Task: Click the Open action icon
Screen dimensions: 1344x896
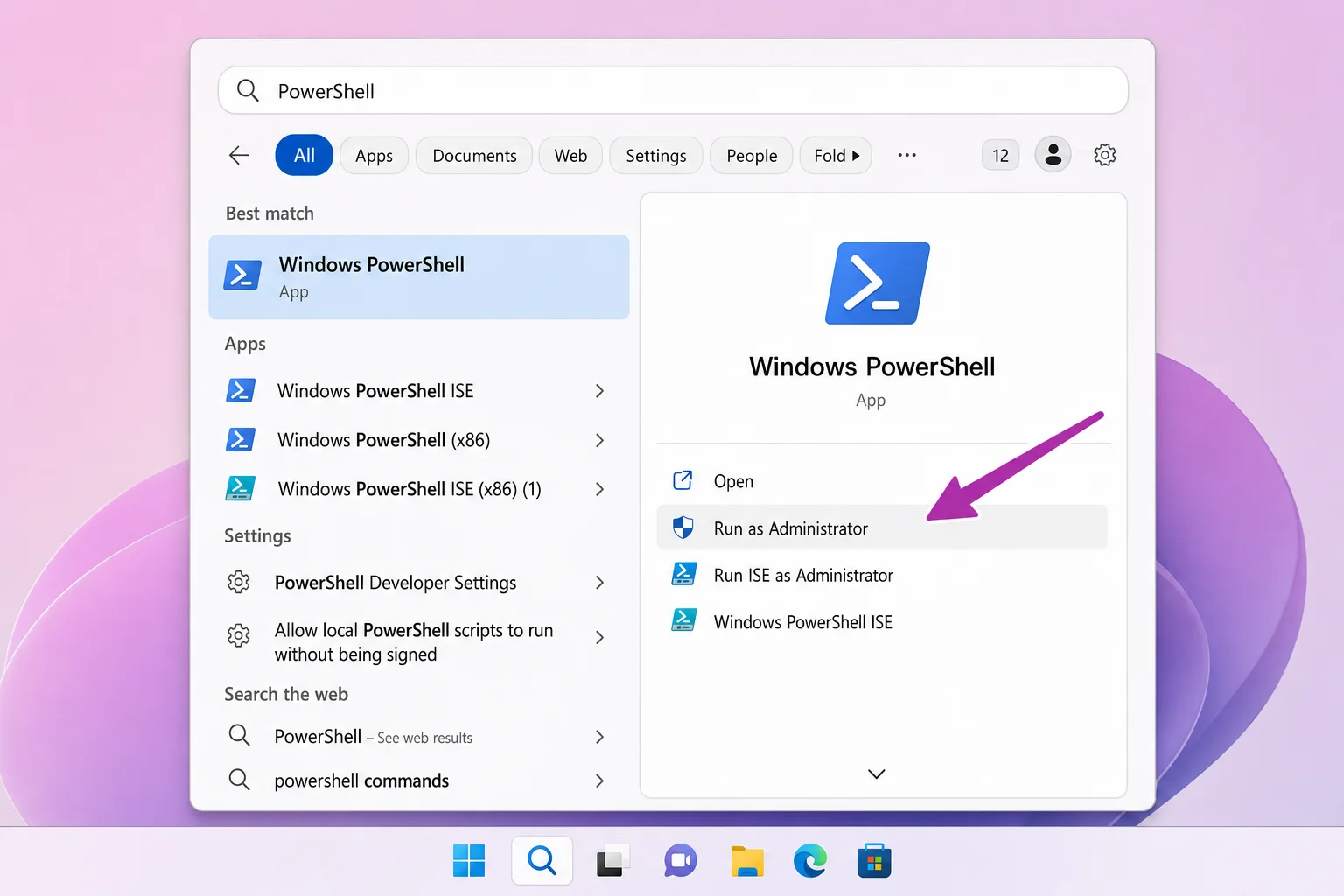Action: [x=682, y=480]
